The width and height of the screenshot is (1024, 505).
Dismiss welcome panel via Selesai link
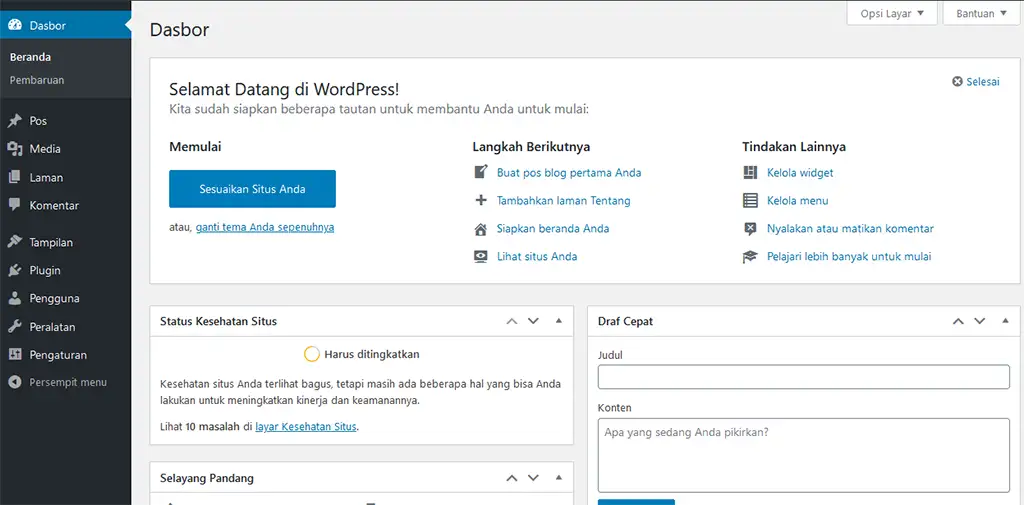983,82
